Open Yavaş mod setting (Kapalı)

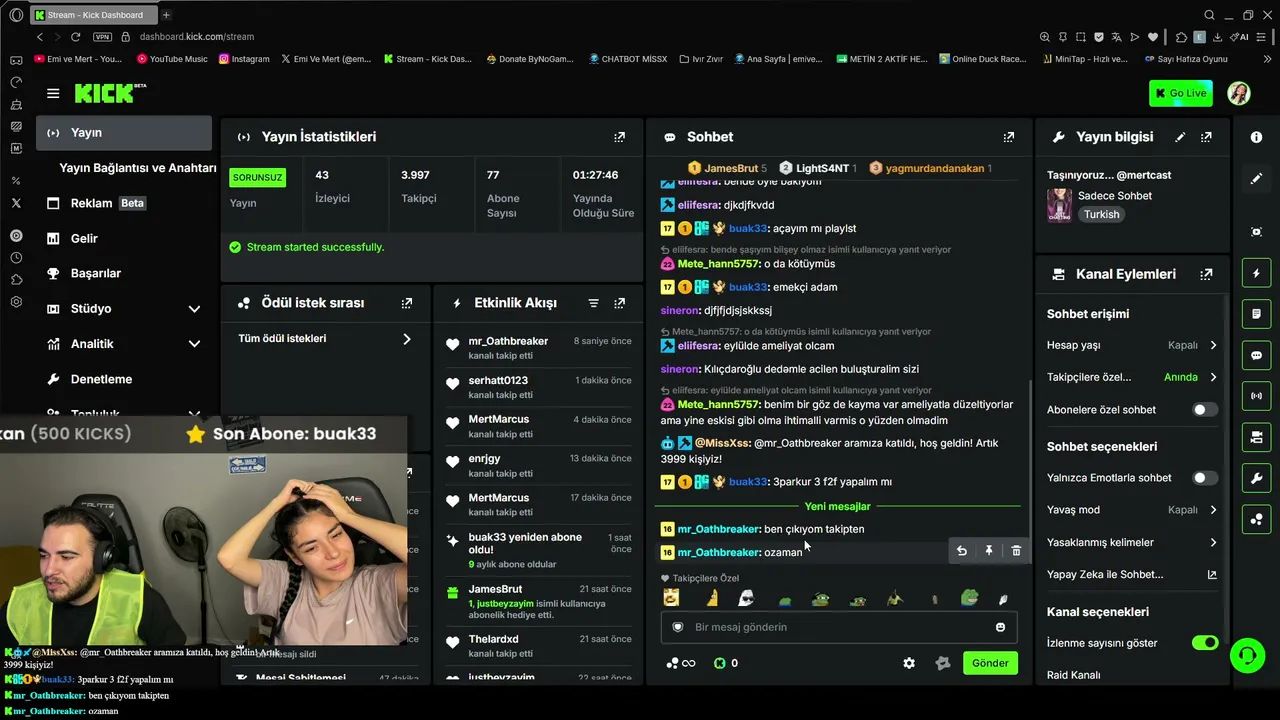(x=1132, y=510)
